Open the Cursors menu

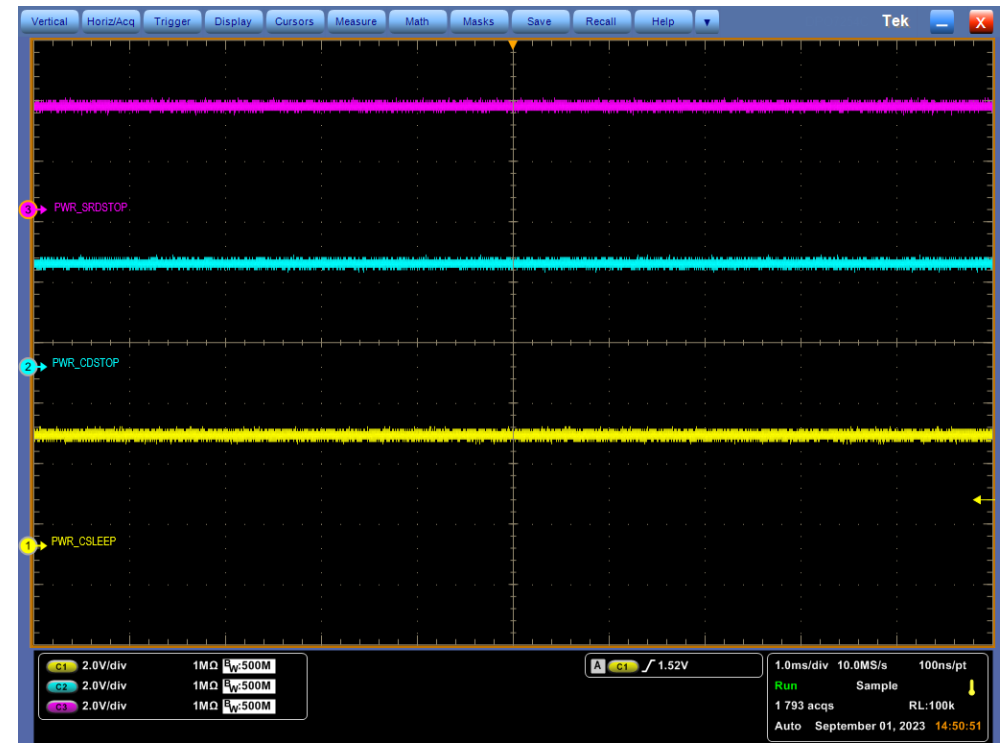tap(294, 21)
